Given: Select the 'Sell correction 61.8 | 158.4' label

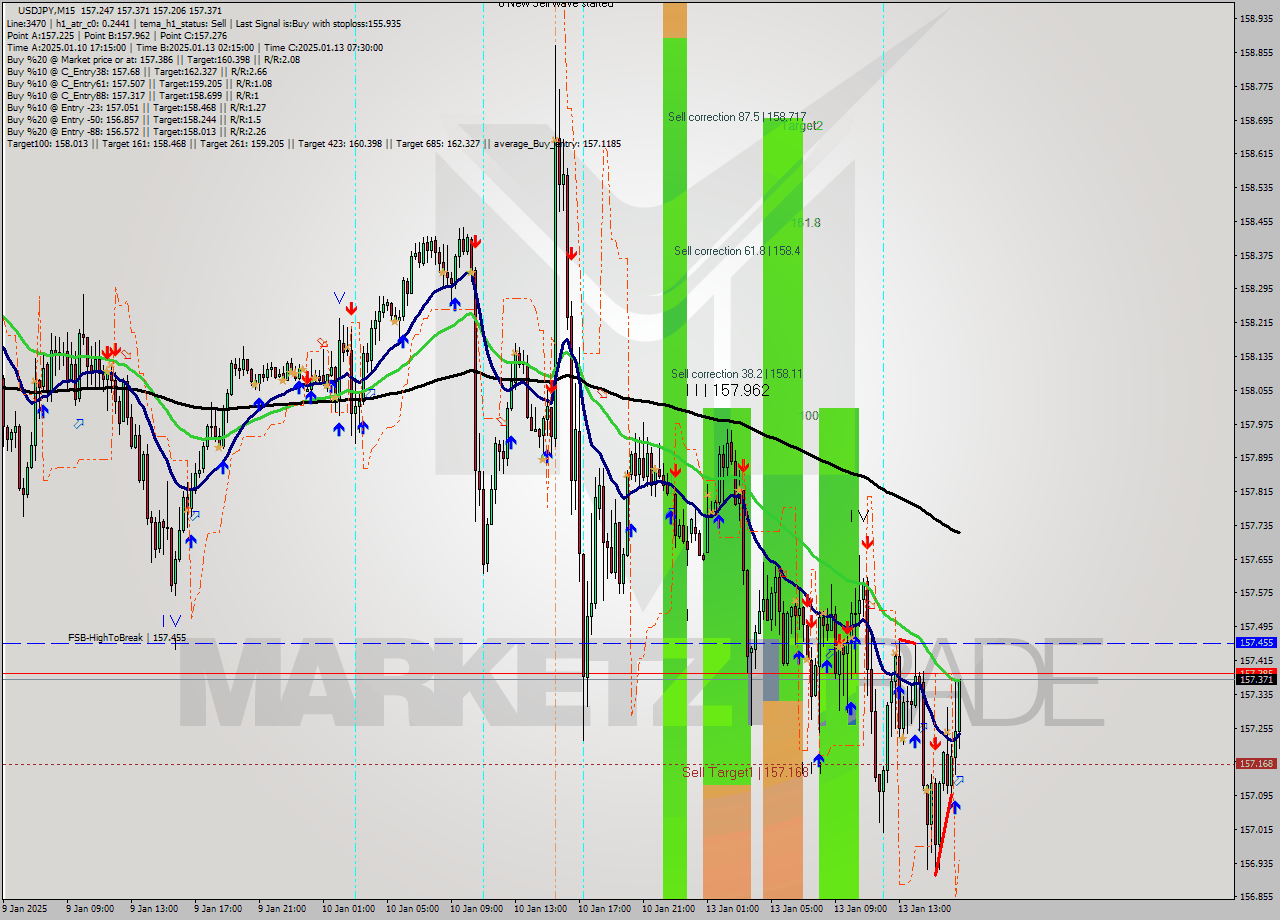Looking at the screenshot, I should (x=737, y=251).
